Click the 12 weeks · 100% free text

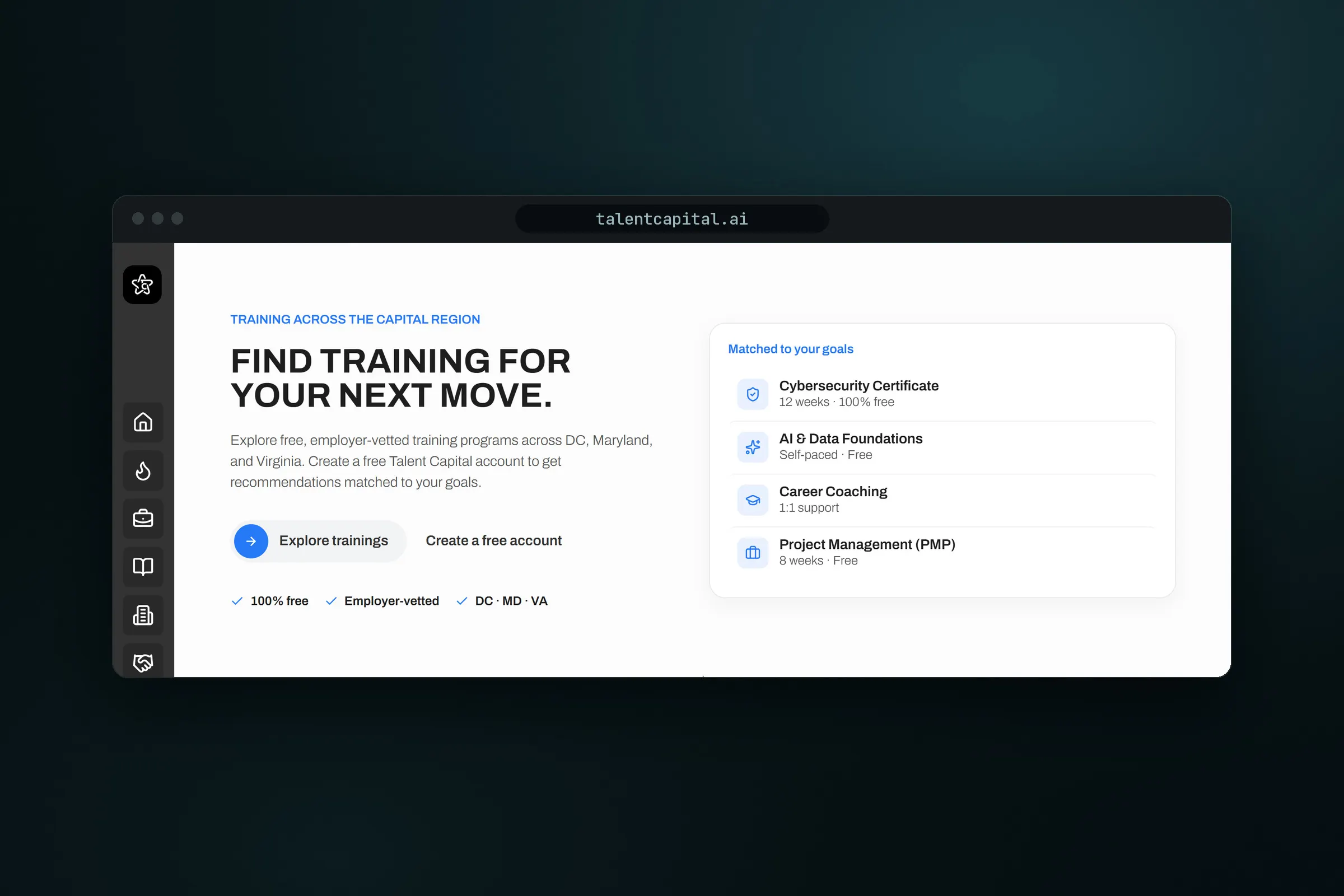[837, 402]
